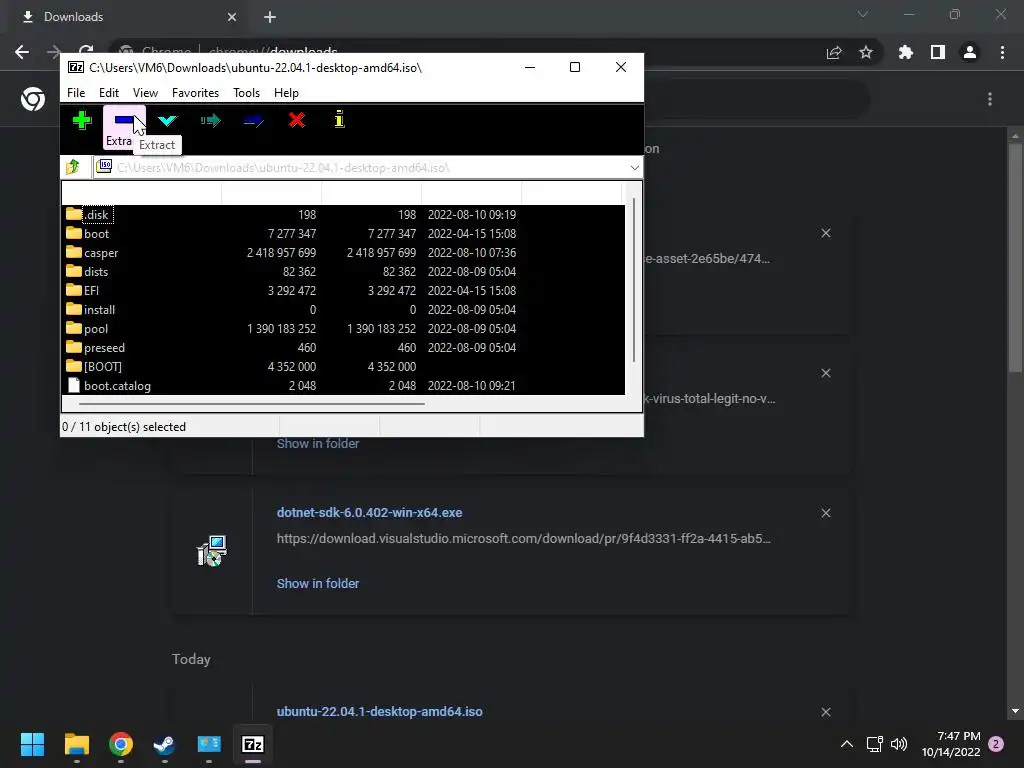Click the 7-Zip path address field

tap(366, 168)
